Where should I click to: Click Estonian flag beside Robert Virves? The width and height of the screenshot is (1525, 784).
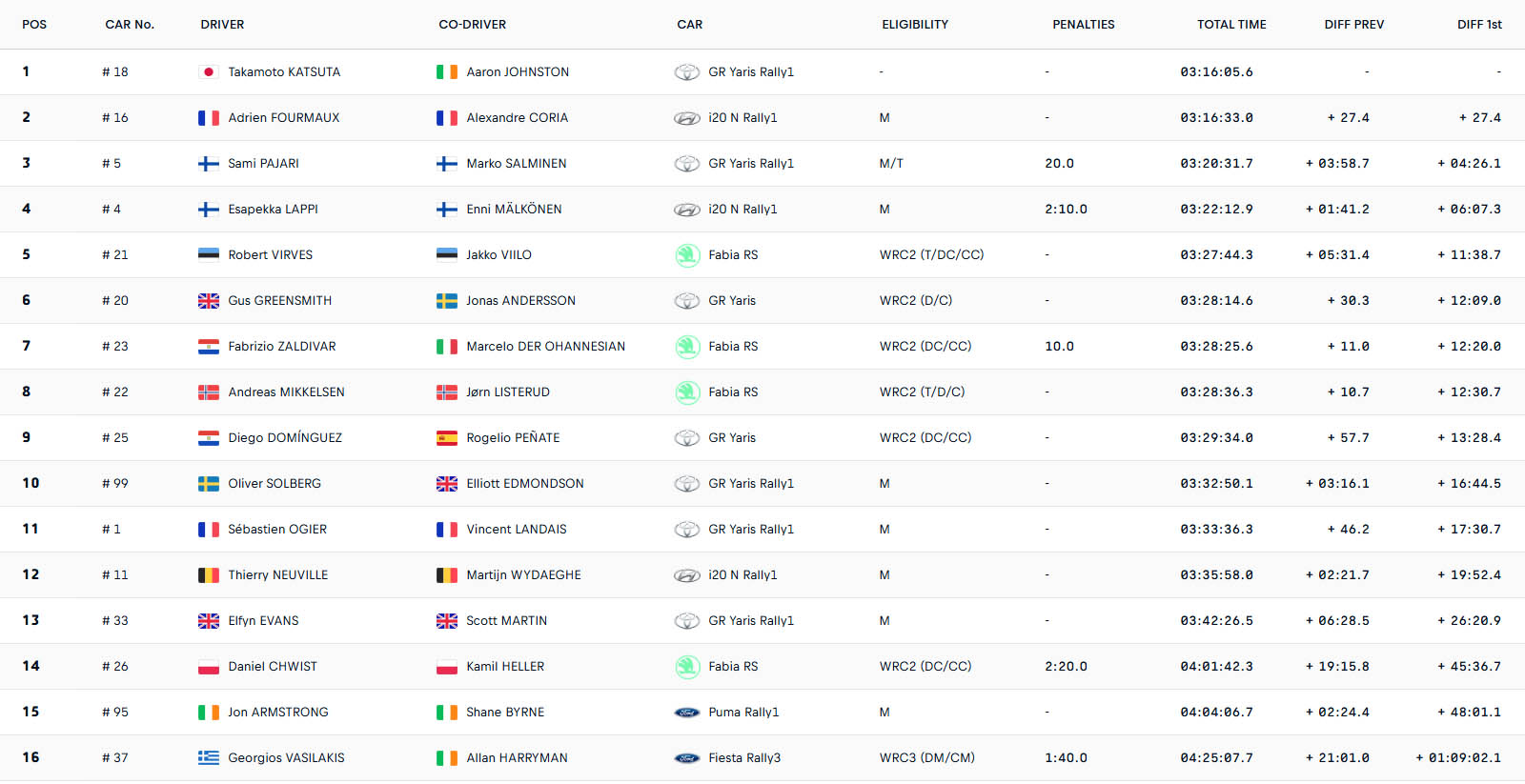(x=208, y=255)
